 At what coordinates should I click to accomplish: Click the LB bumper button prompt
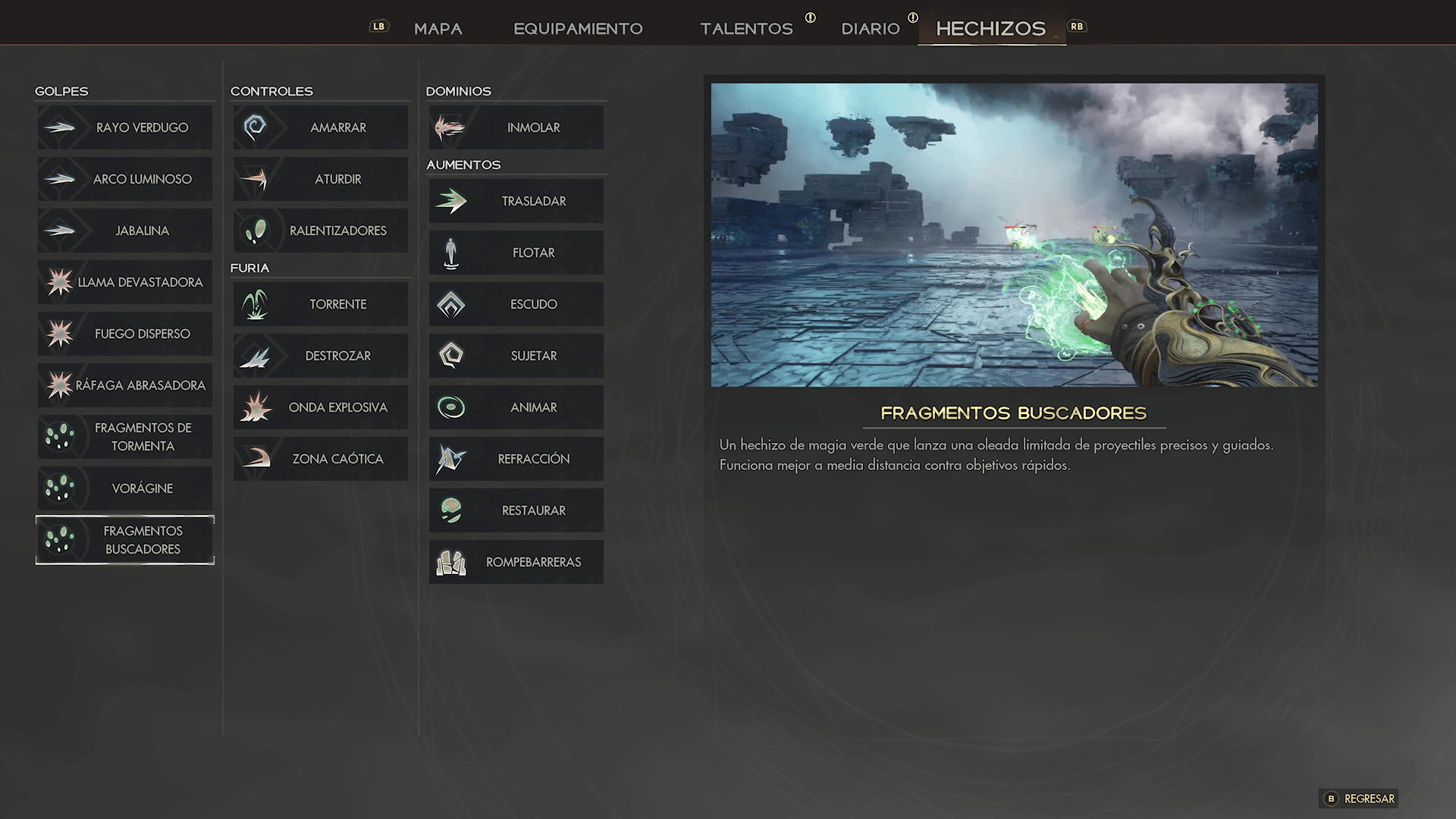pos(378,27)
